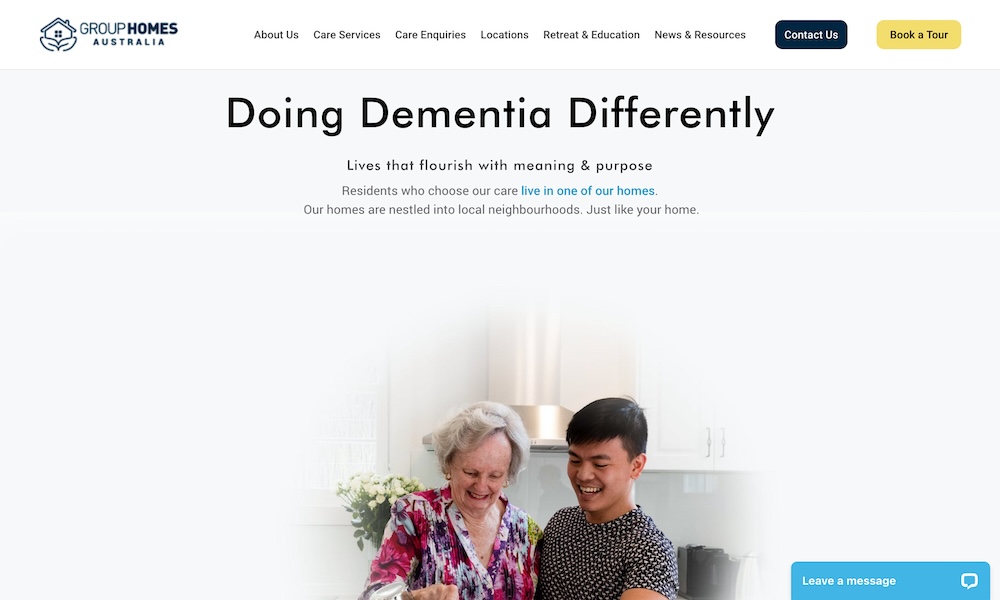Viewport: 1000px width, 600px height.
Task: Open the About Us menu
Action: (x=276, y=34)
